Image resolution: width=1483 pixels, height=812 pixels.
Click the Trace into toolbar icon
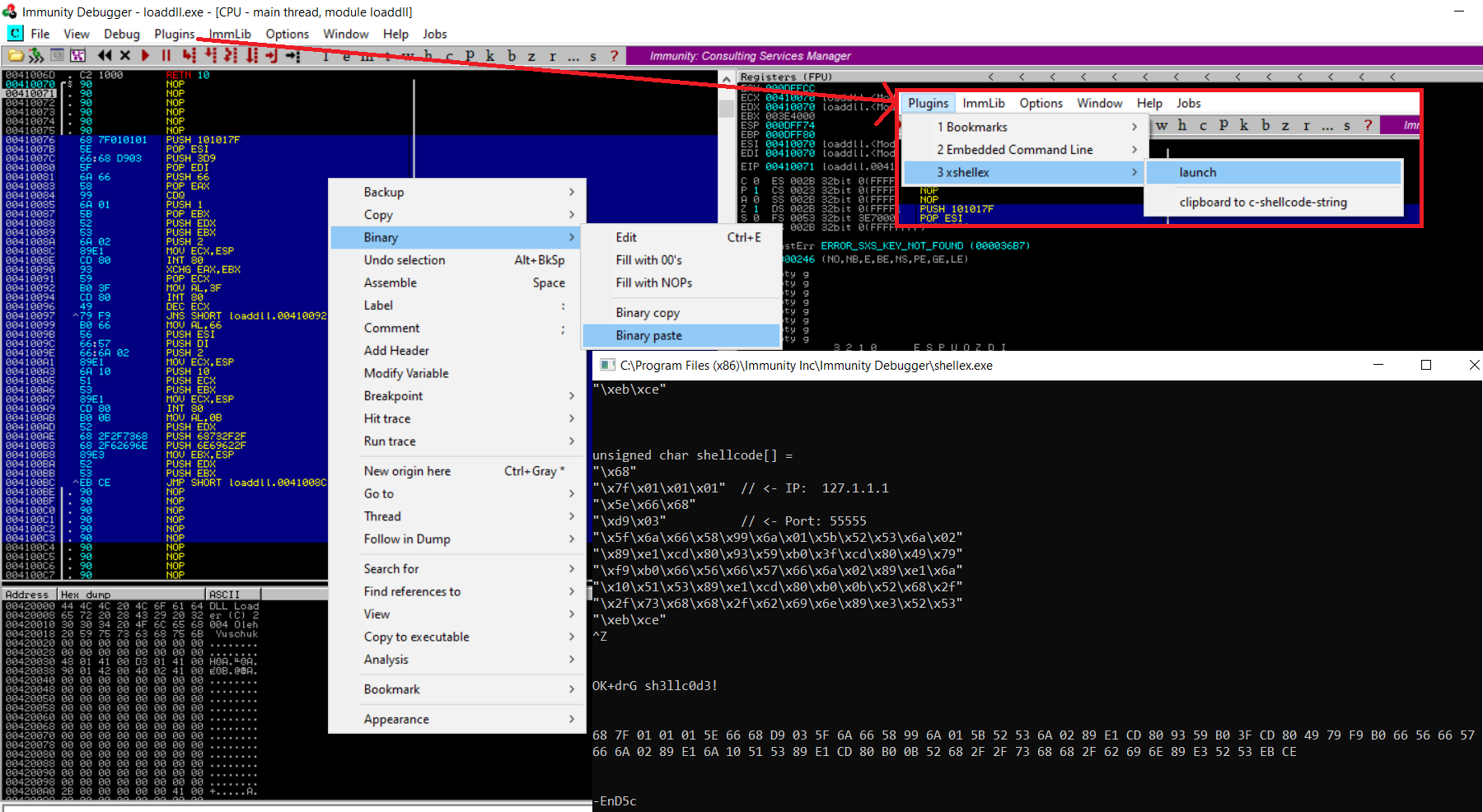[231, 56]
